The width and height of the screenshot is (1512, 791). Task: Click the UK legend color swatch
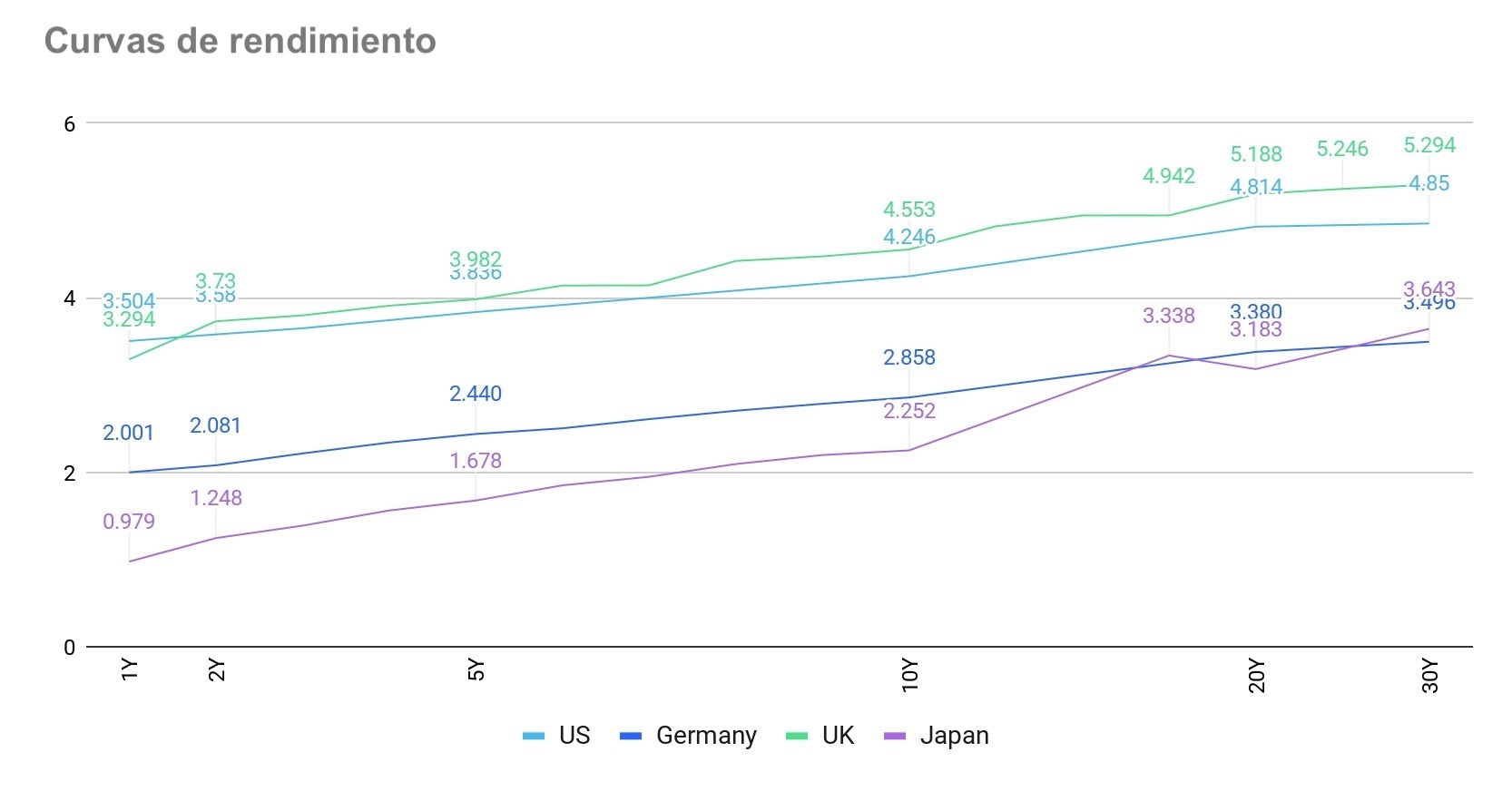pos(796,736)
